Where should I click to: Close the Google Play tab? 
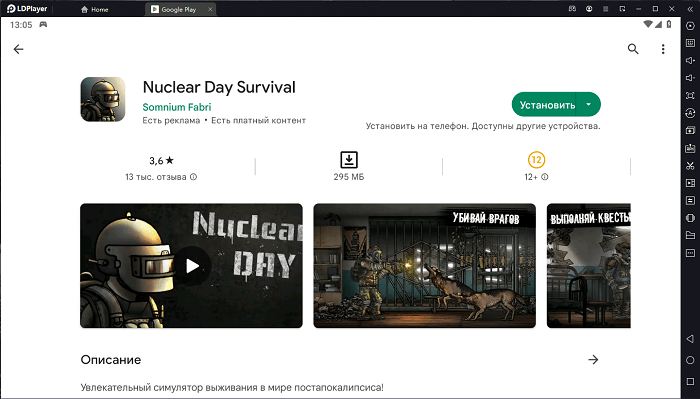pos(211,9)
